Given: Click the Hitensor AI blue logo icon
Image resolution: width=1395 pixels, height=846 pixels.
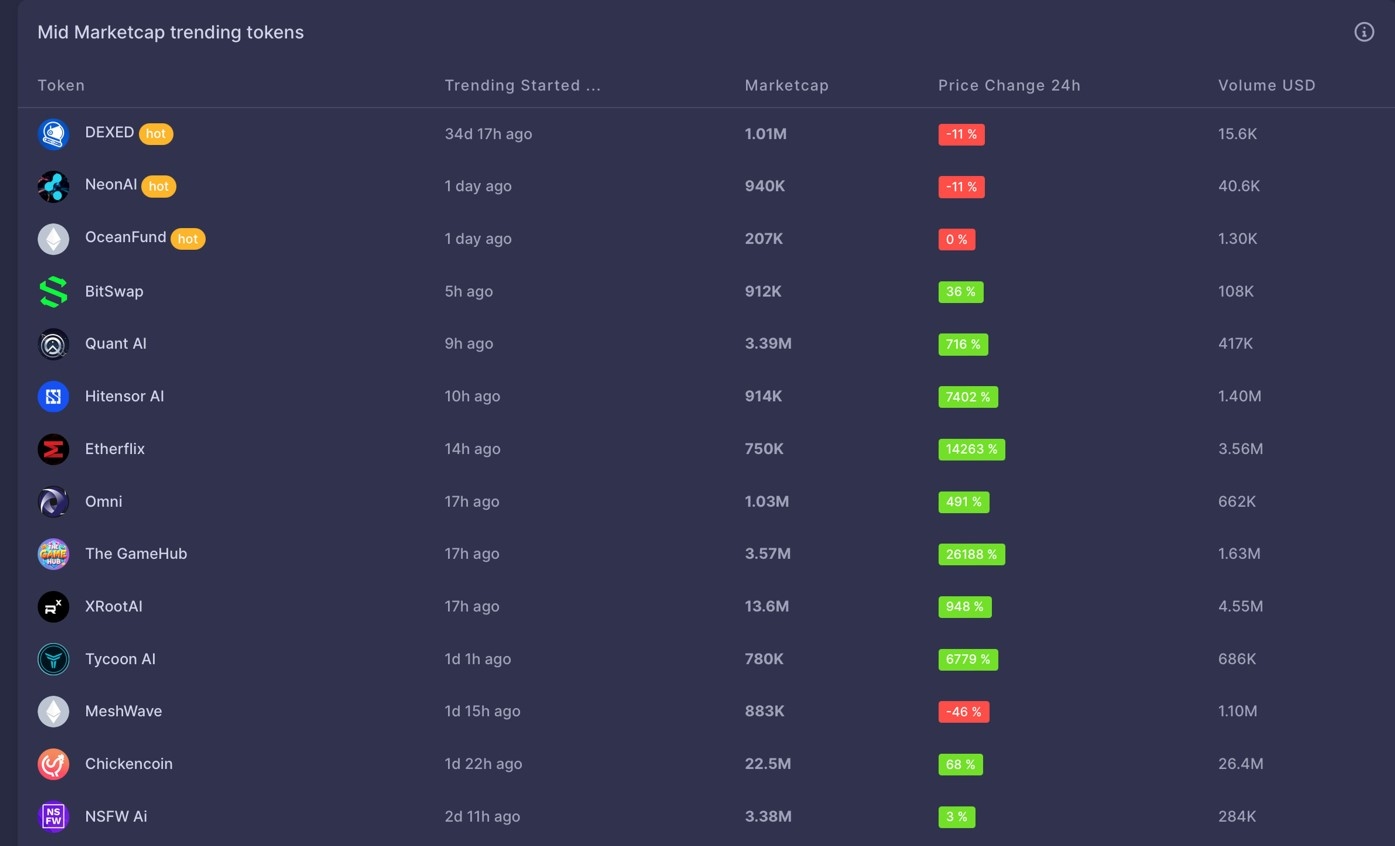Looking at the screenshot, I should [53, 397].
